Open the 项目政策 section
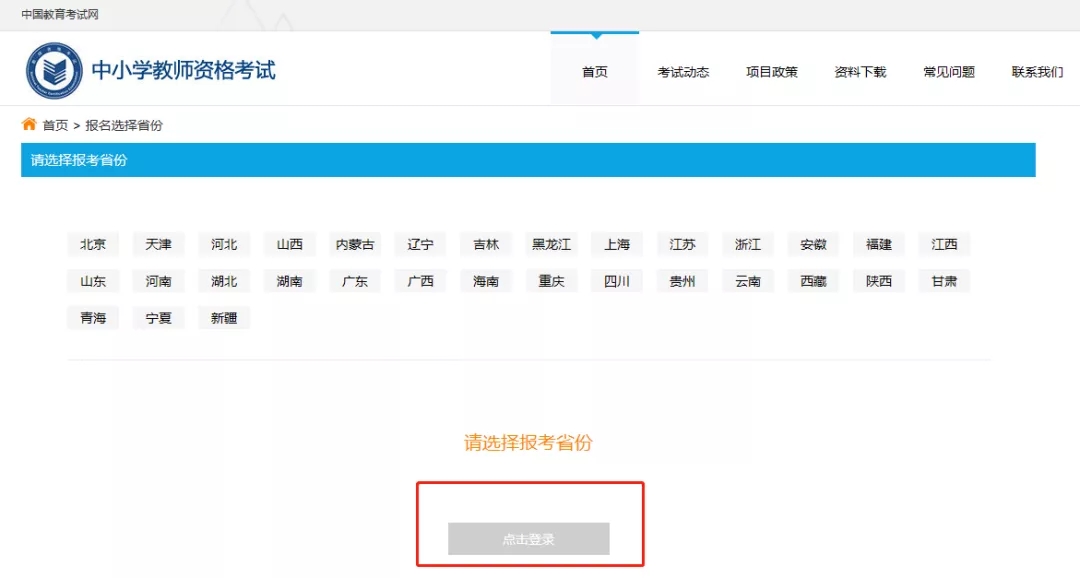Screen dimensions: 1080x578 pyautogui.click(x=771, y=70)
